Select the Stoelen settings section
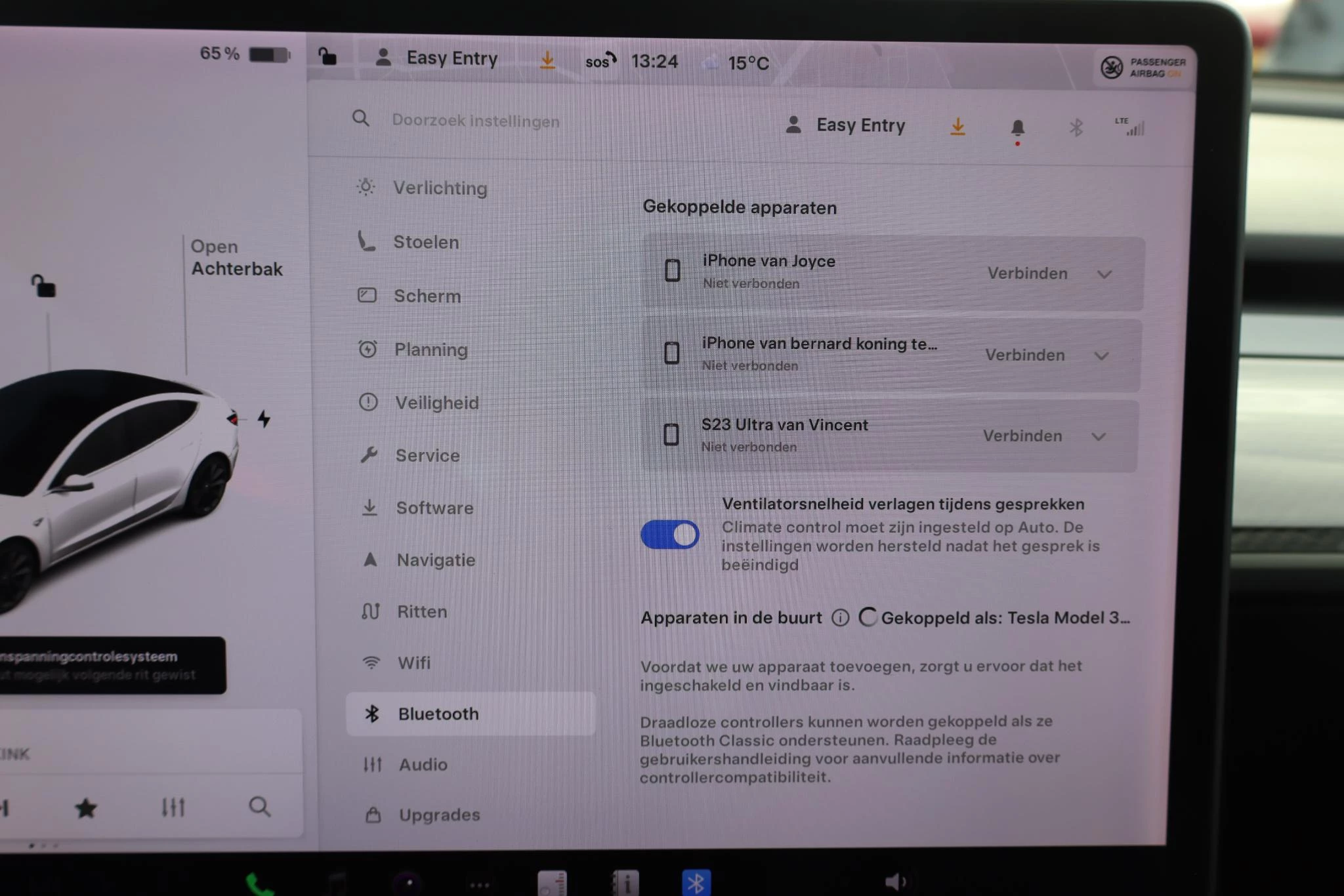1344x896 pixels. (426, 242)
